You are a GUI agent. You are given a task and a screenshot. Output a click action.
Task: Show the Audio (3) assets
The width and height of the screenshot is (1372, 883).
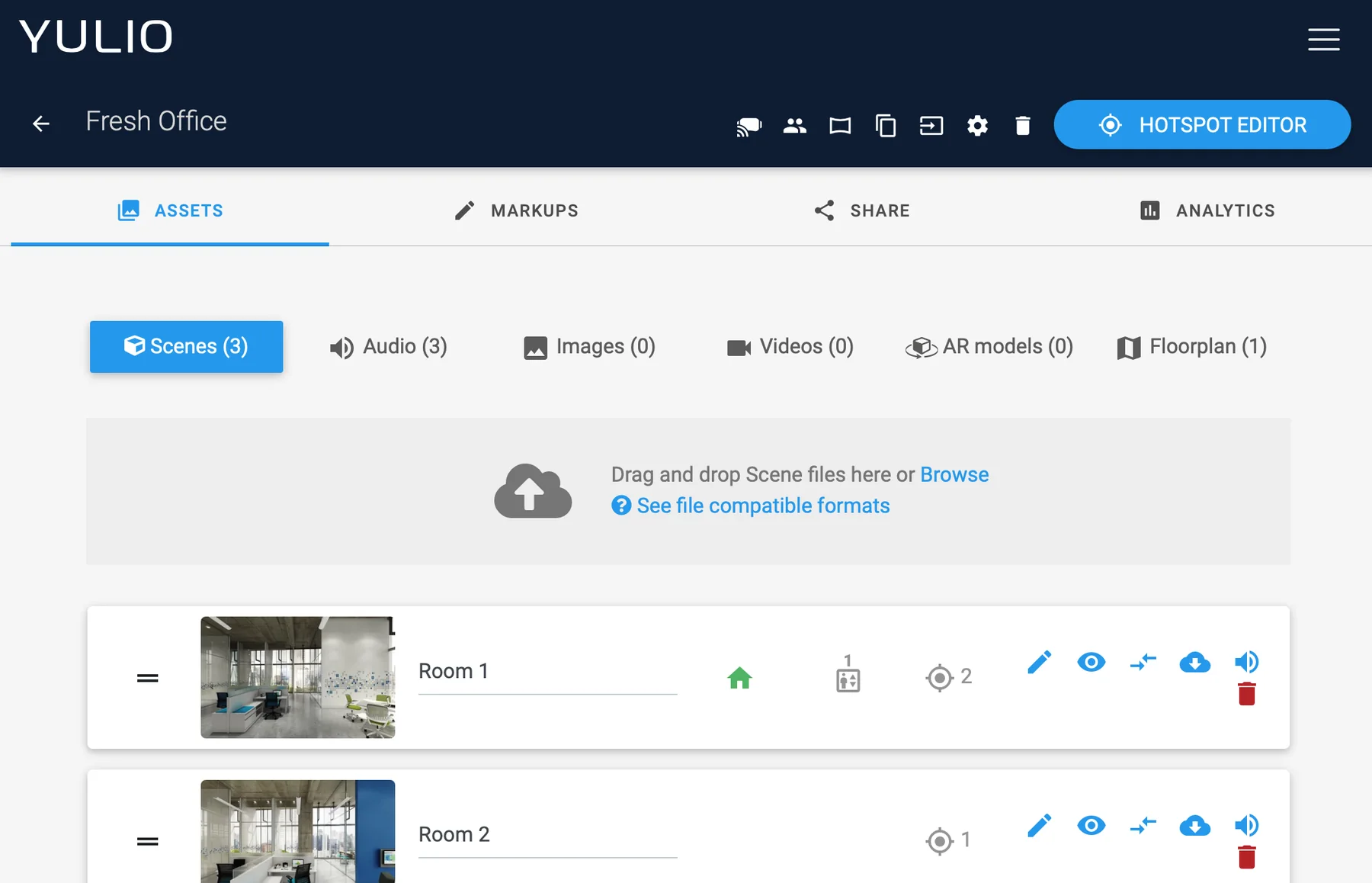tap(388, 347)
